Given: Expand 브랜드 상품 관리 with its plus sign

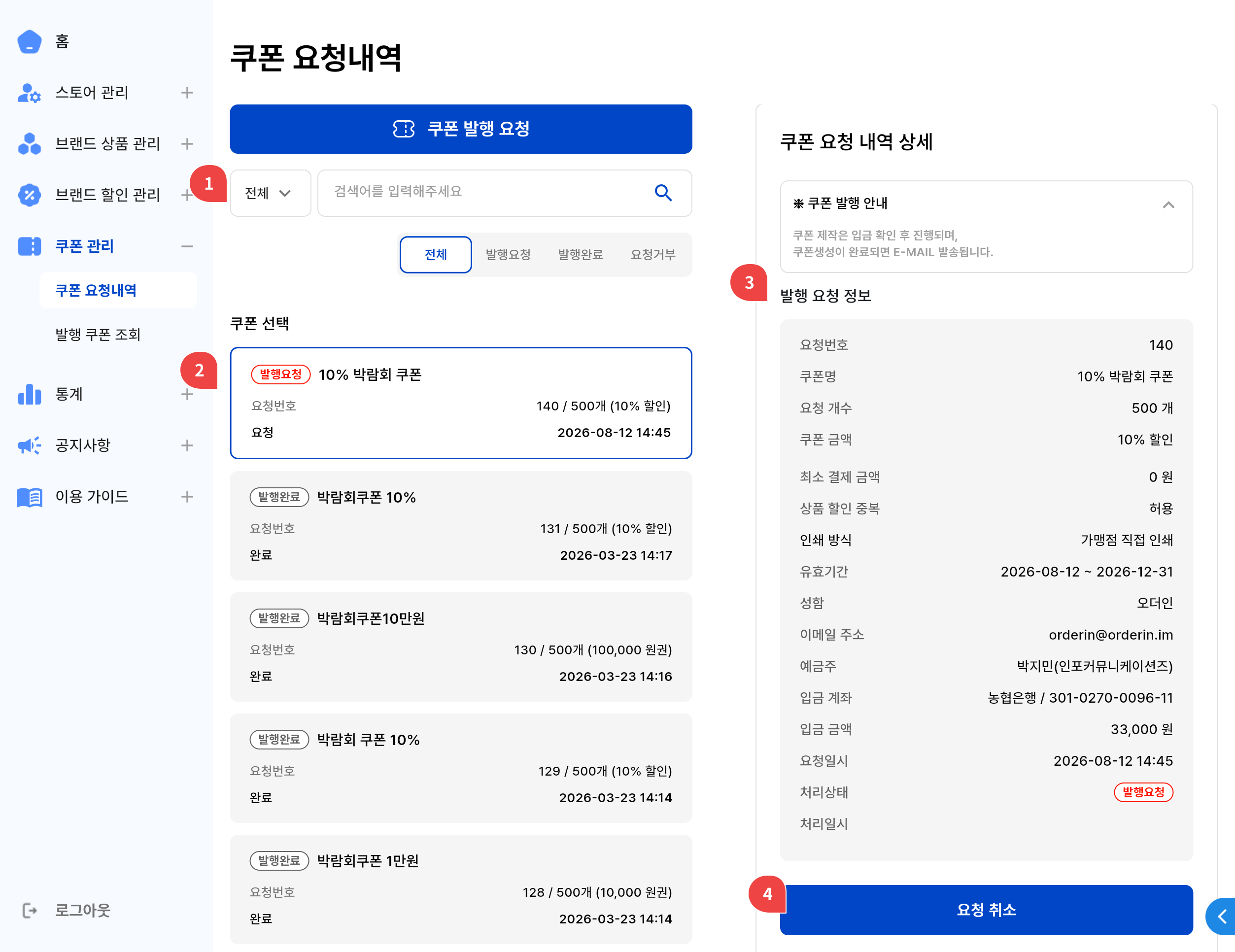Looking at the screenshot, I should [x=187, y=143].
